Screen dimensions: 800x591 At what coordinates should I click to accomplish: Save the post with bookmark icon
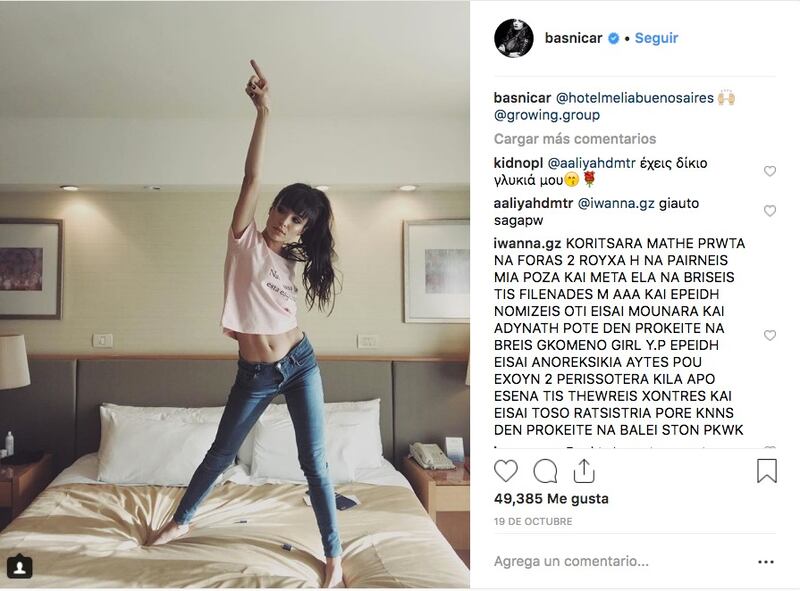coord(766,471)
